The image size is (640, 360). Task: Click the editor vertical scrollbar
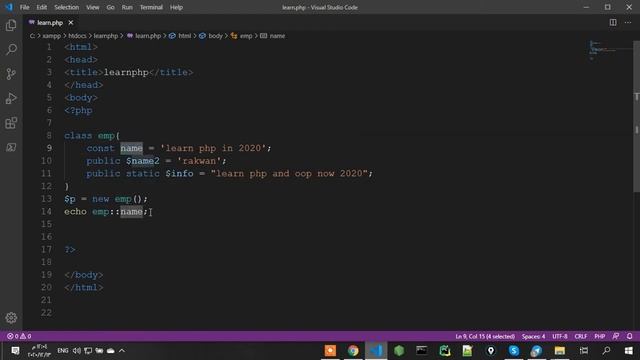636,116
